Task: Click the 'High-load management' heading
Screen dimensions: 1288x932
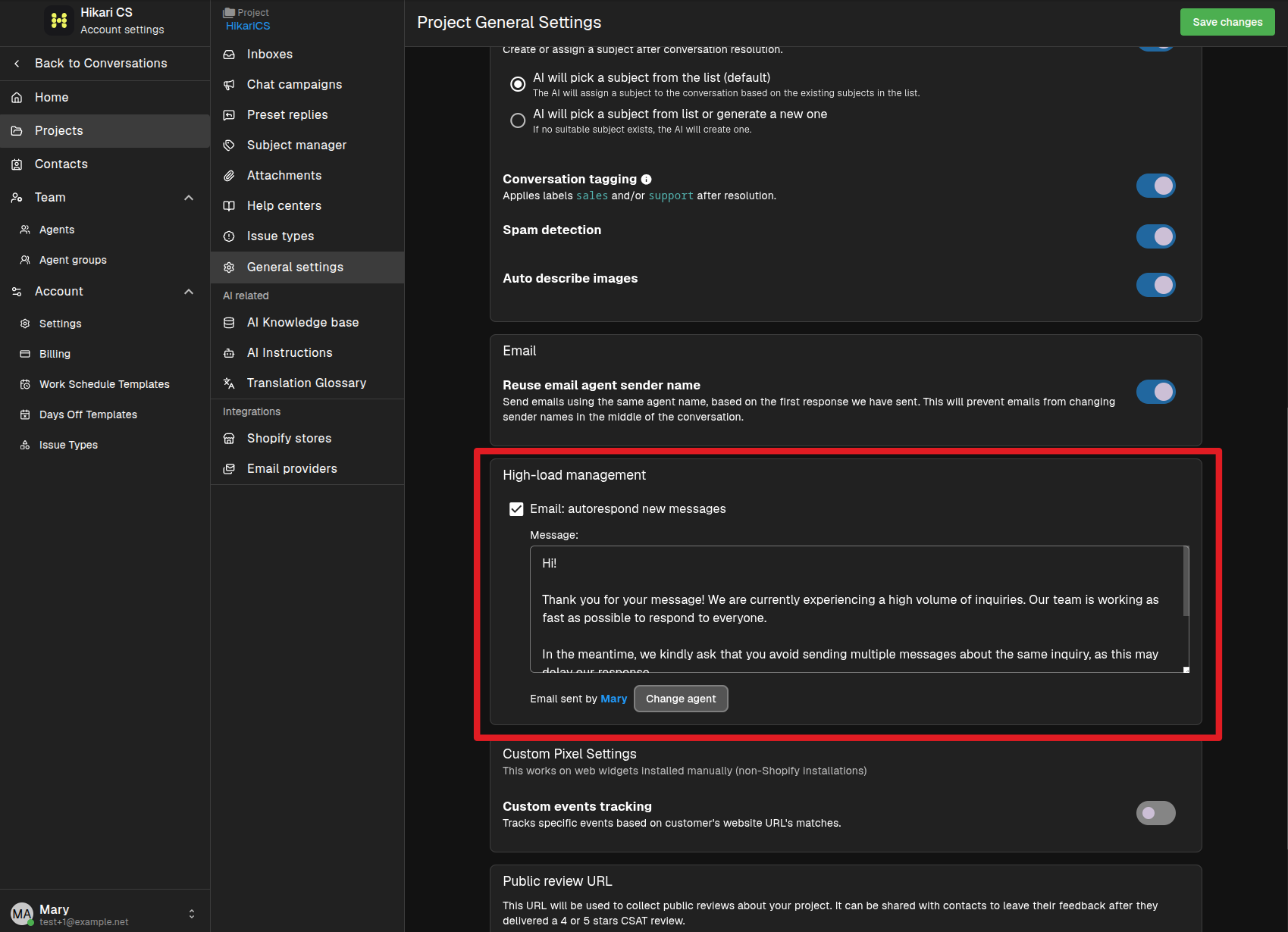Action: 574,475
